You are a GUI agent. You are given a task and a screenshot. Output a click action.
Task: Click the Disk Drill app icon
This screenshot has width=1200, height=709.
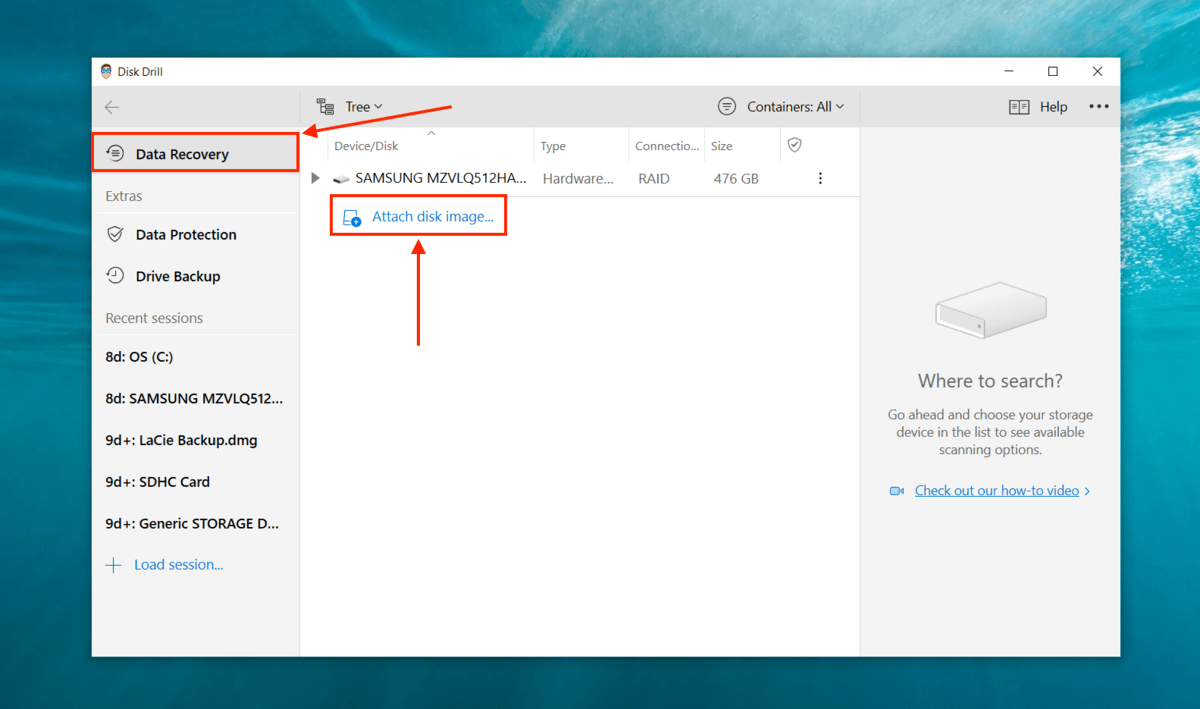point(107,72)
